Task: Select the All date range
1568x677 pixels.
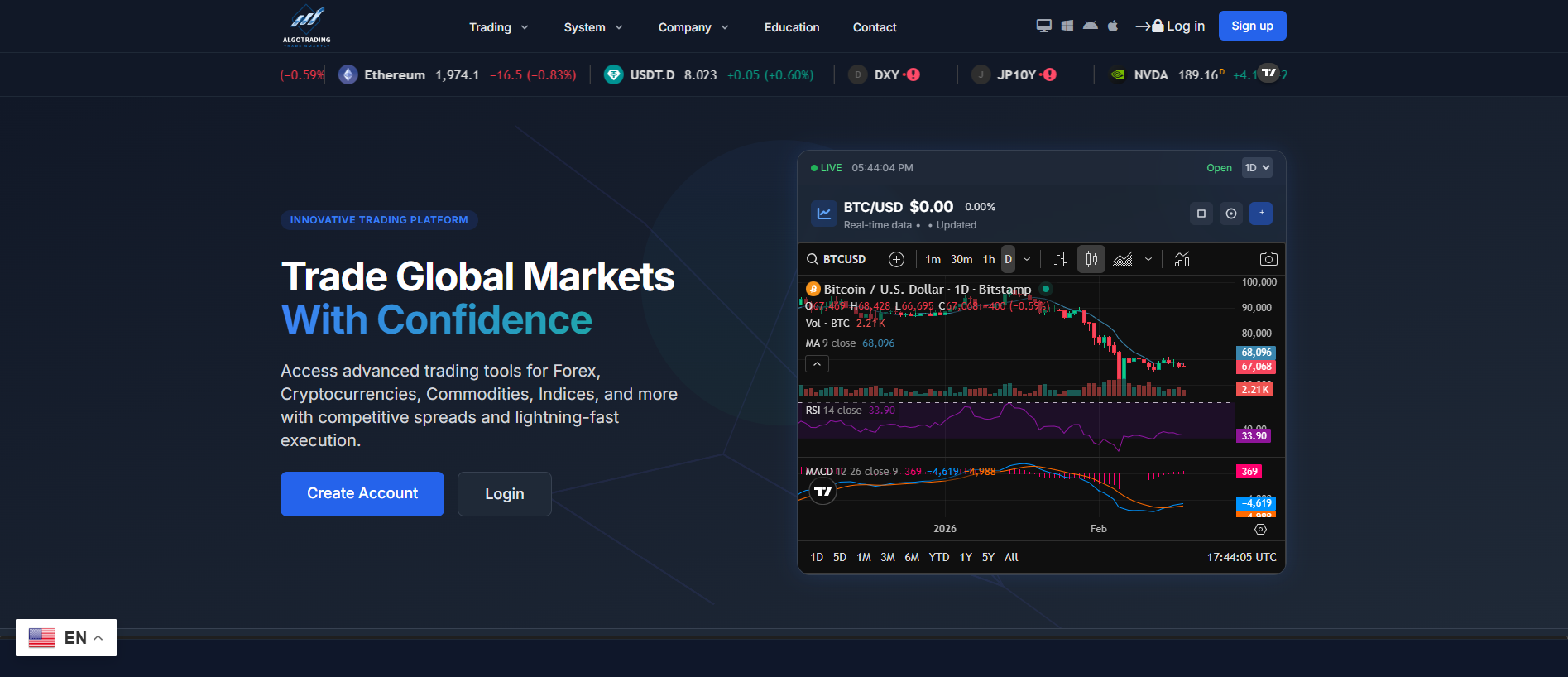Action: point(1011,557)
